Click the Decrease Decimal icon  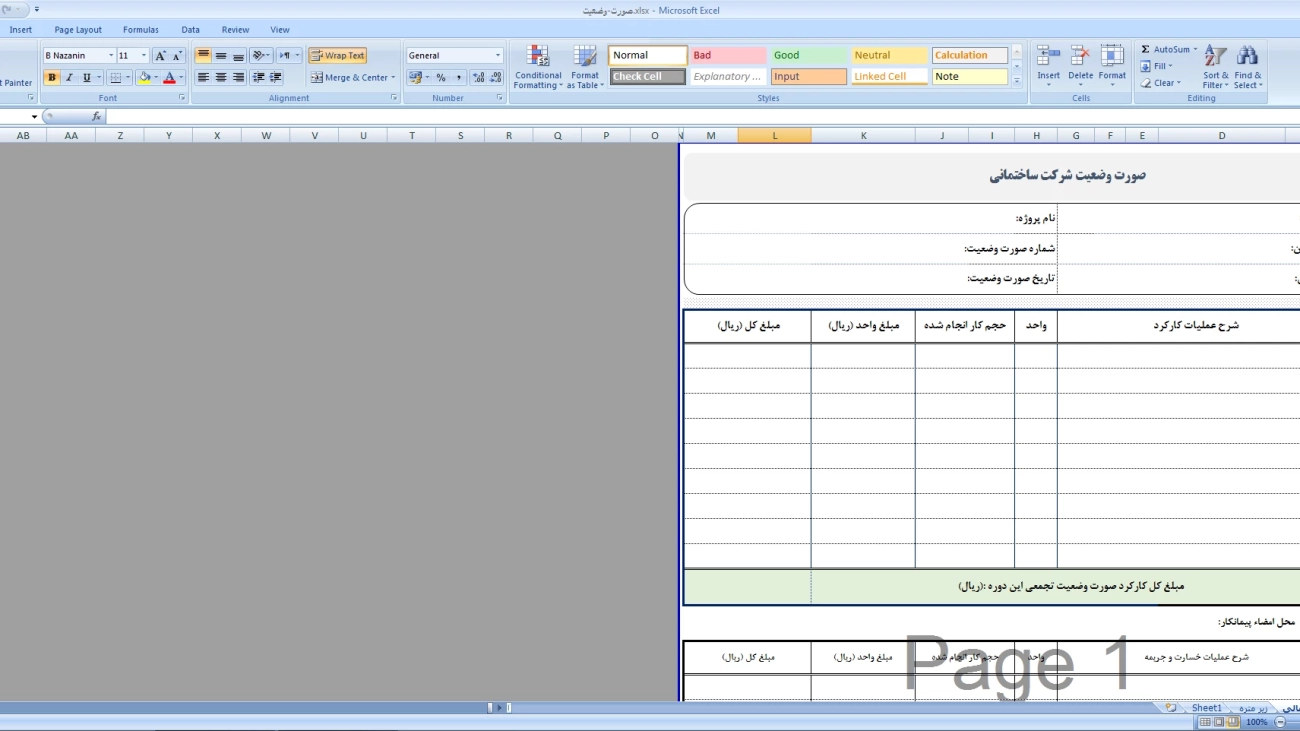(495, 77)
